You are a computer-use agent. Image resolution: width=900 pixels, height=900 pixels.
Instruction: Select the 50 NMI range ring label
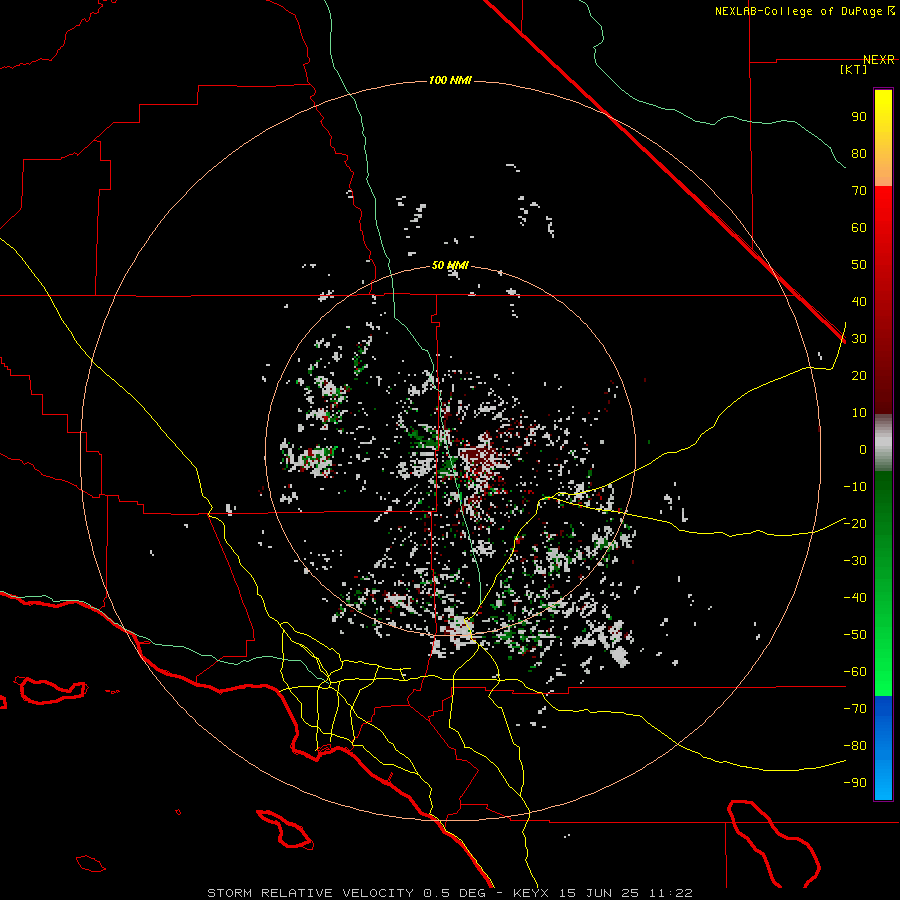point(450,265)
